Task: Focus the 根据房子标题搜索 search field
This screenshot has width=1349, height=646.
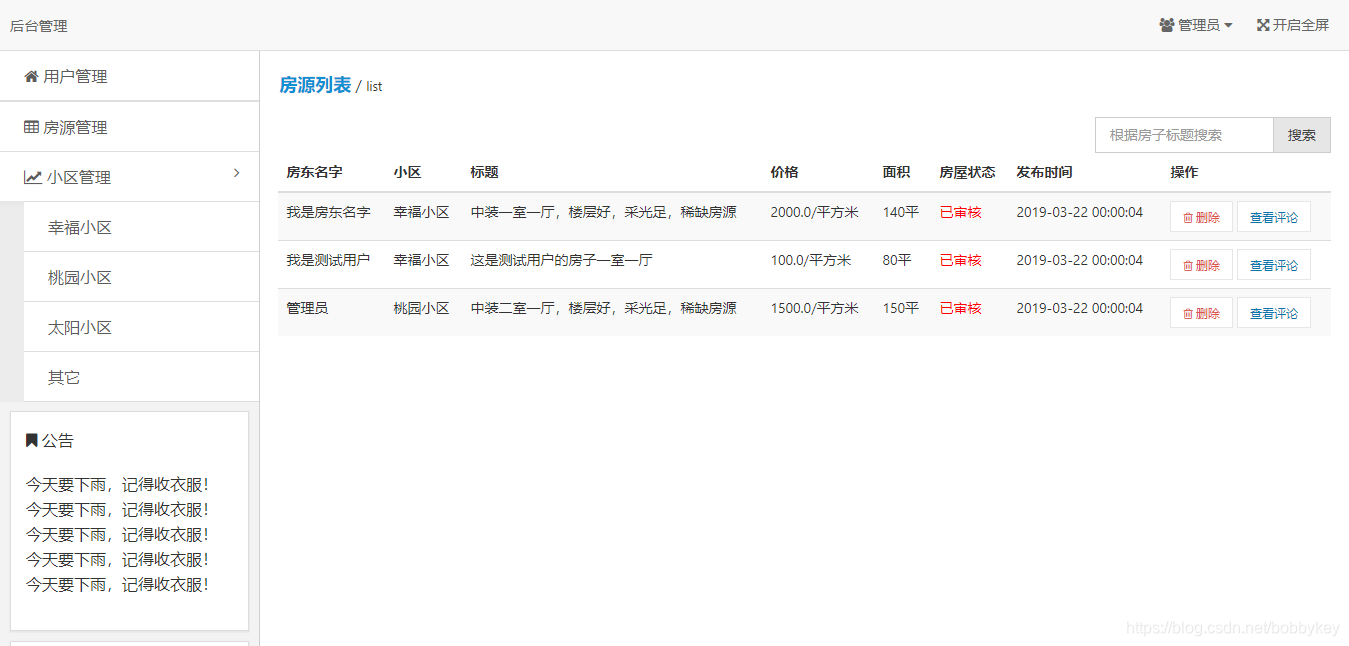Action: [1184, 135]
